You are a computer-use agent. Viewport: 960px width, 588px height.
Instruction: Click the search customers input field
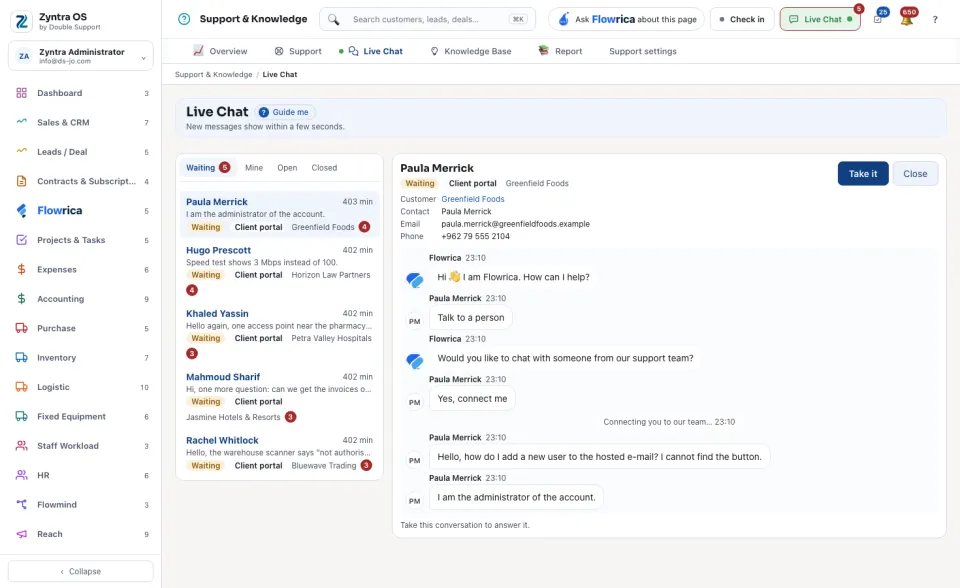pos(427,20)
